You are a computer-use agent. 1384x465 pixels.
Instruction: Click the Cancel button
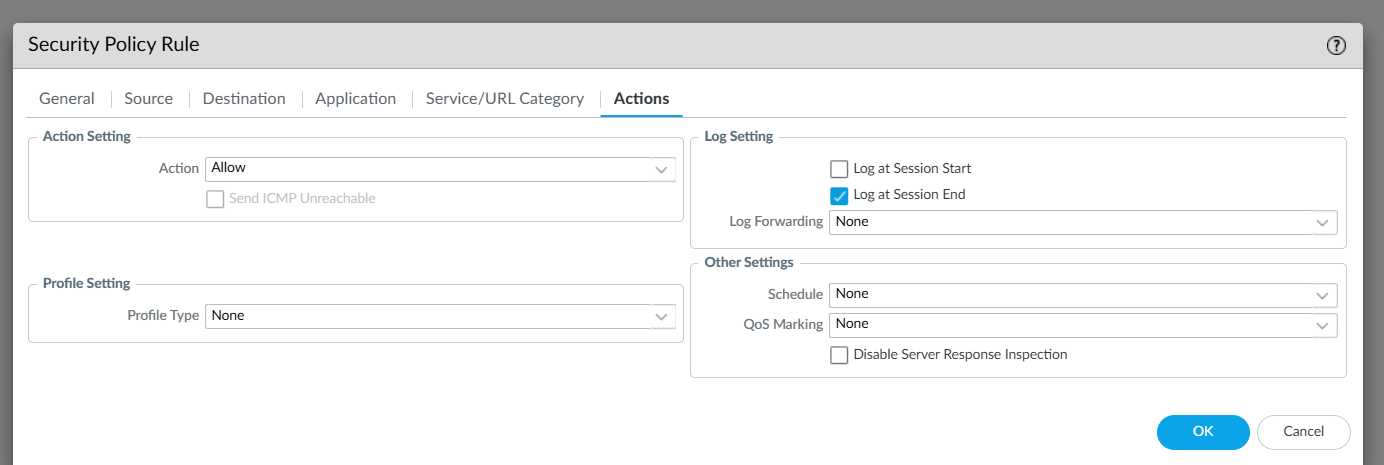pyautogui.click(x=1303, y=432)
